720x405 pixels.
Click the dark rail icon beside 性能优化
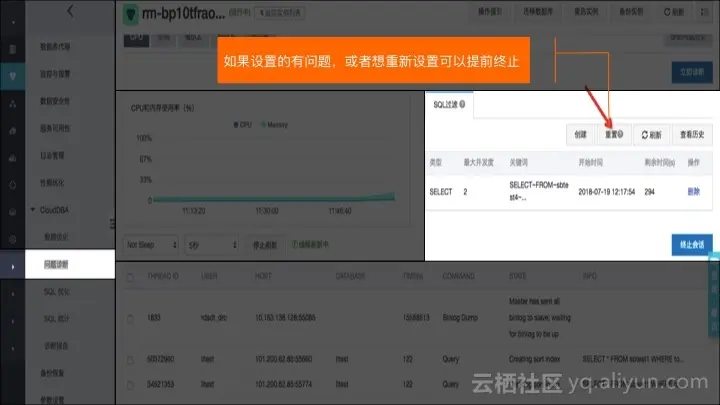tap(12, 185)
